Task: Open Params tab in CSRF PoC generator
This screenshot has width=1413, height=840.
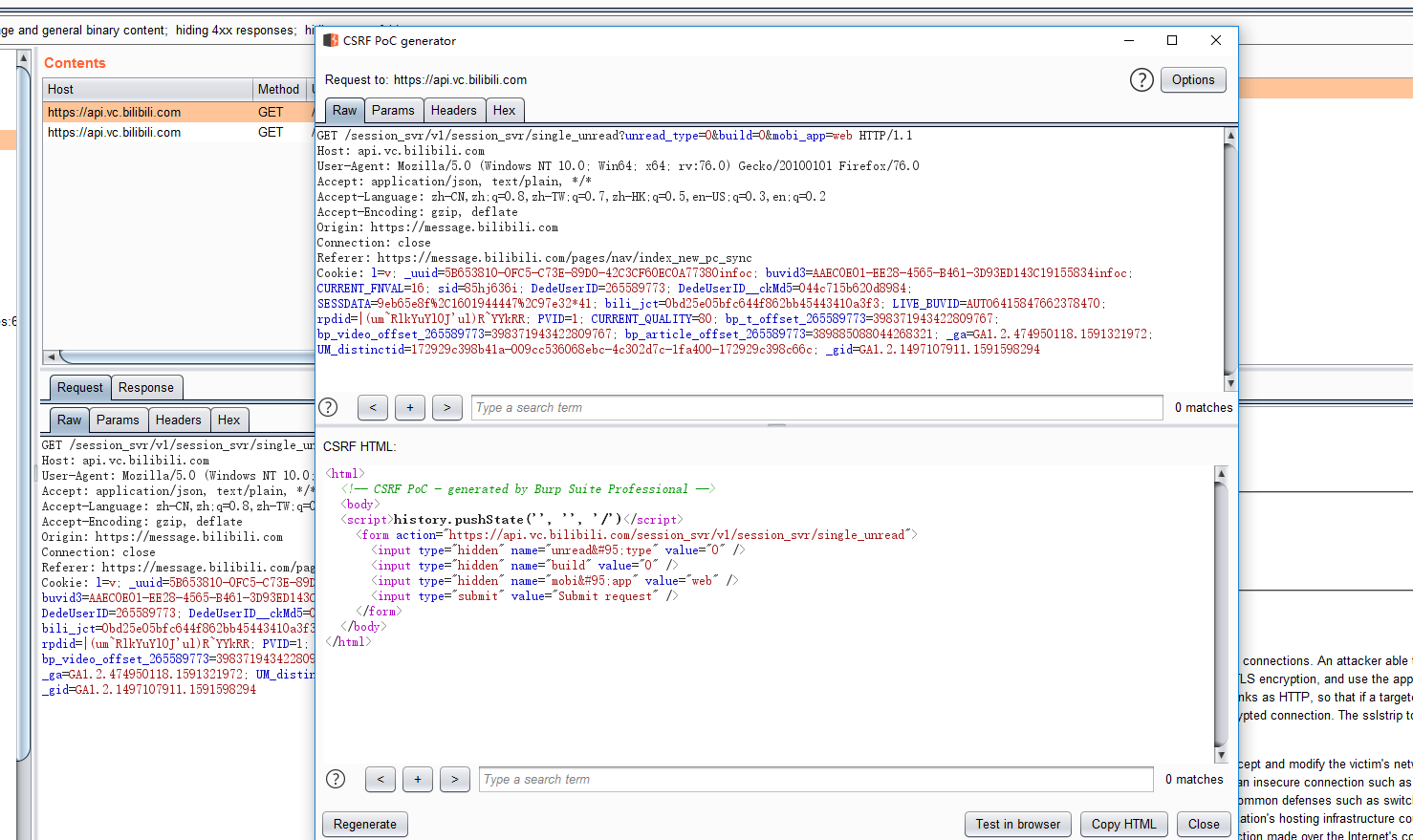Action: click(393, 111)
